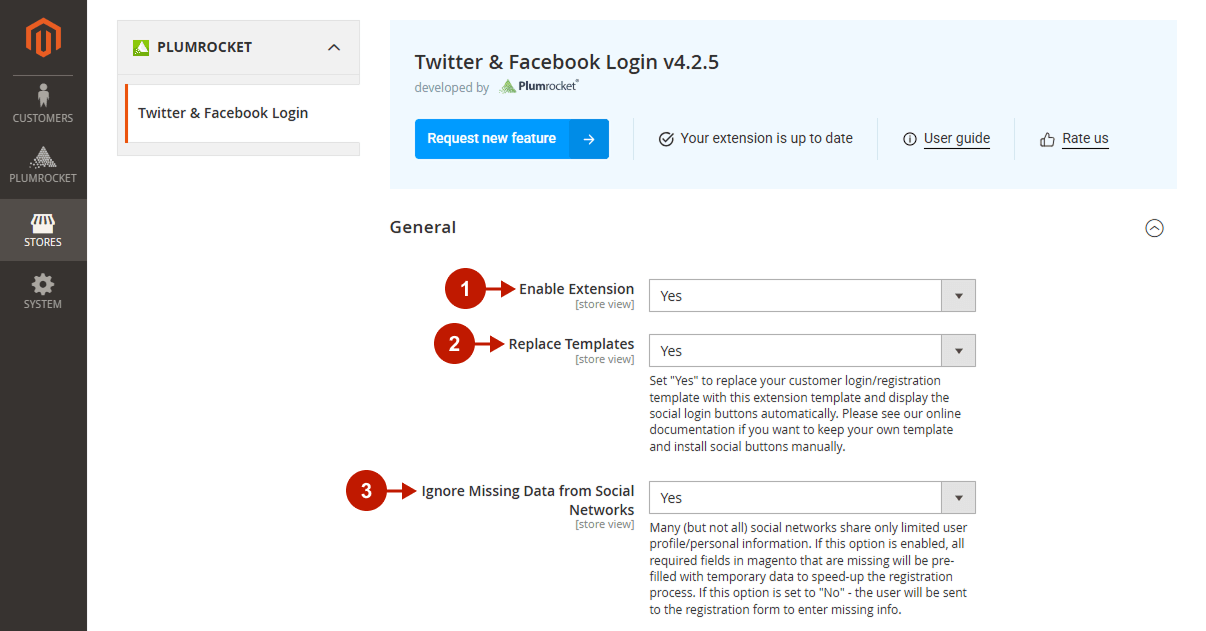Screen dimensions: 1206x631
Task: Click the Plumrocket developer logo
Action: click(x=539, y=87)
